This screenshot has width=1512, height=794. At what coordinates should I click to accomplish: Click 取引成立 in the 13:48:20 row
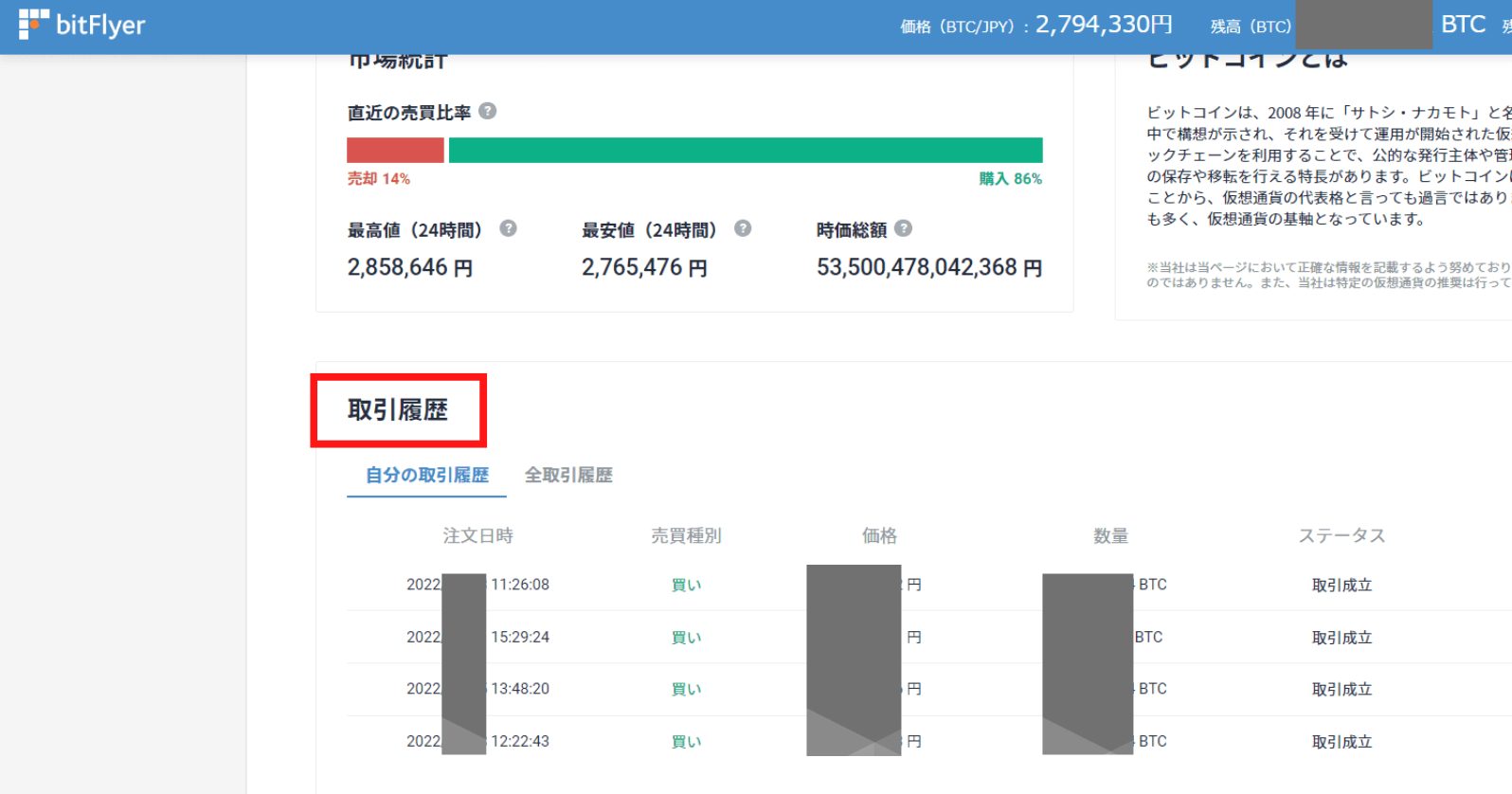click(x=1341, y=689)
